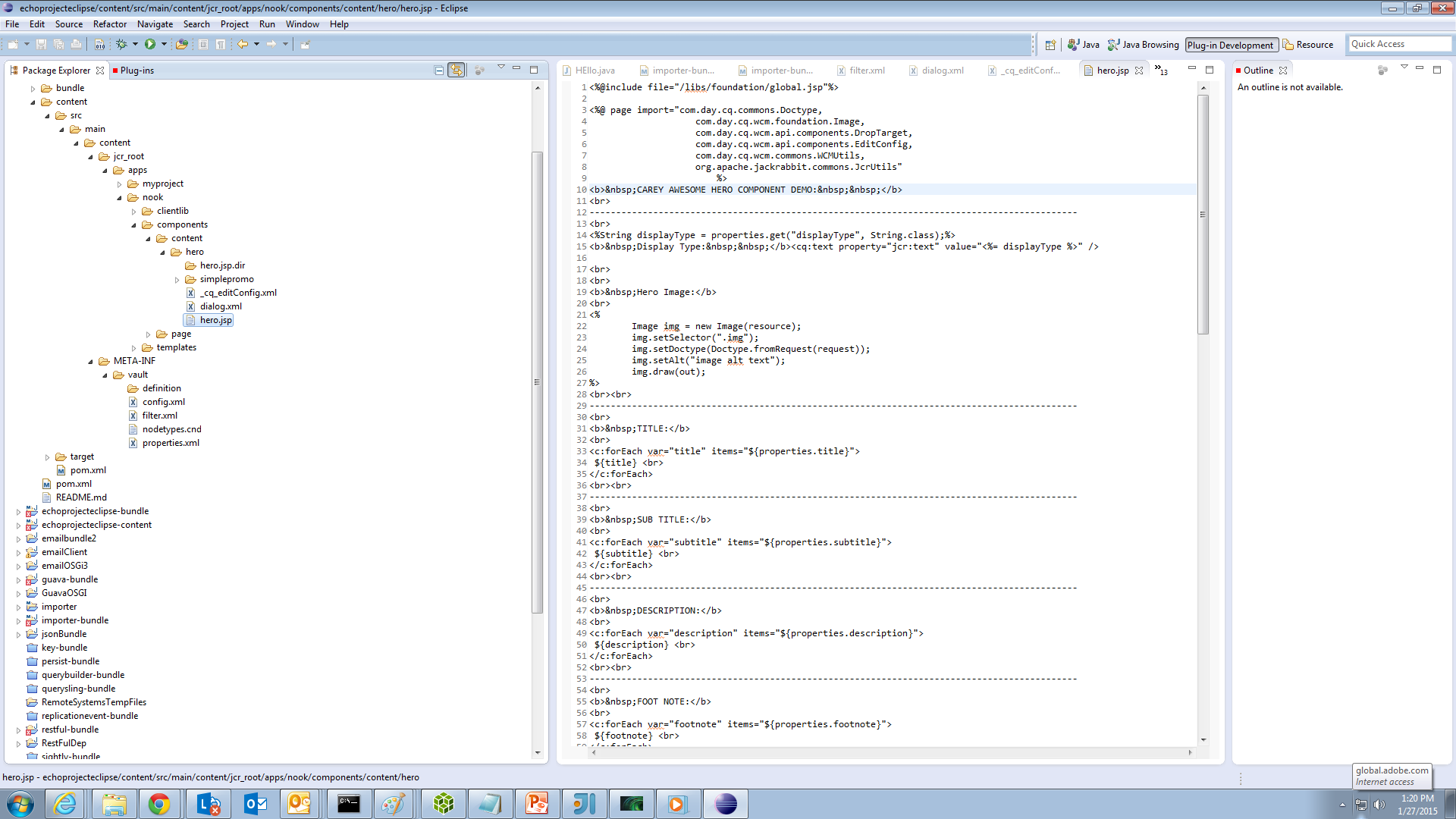Switch to the dialog.xml editor tab
The height and width of the screenshot is (819, 1456).
[x=943, y=71]
